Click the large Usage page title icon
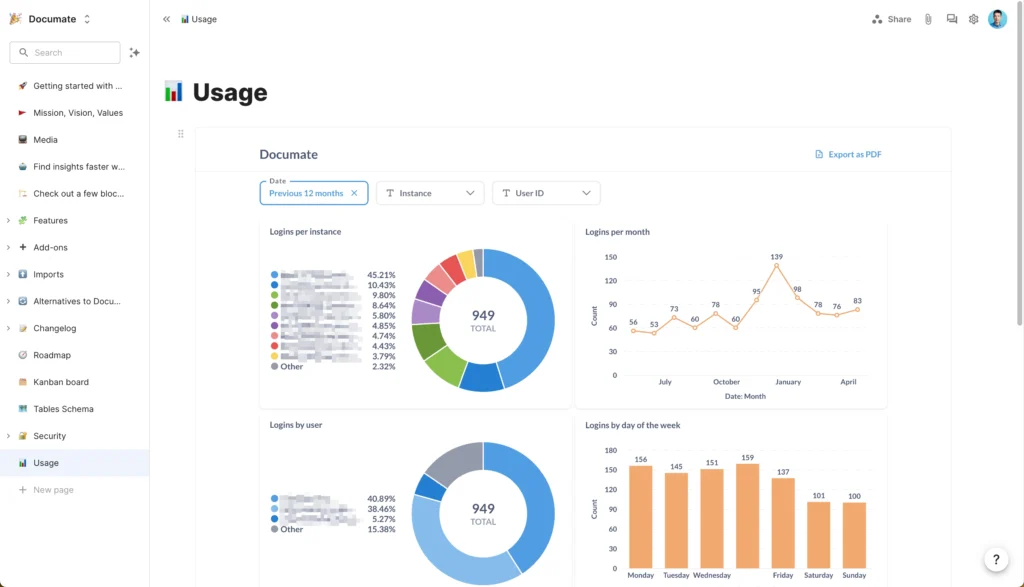 (173, 91)
